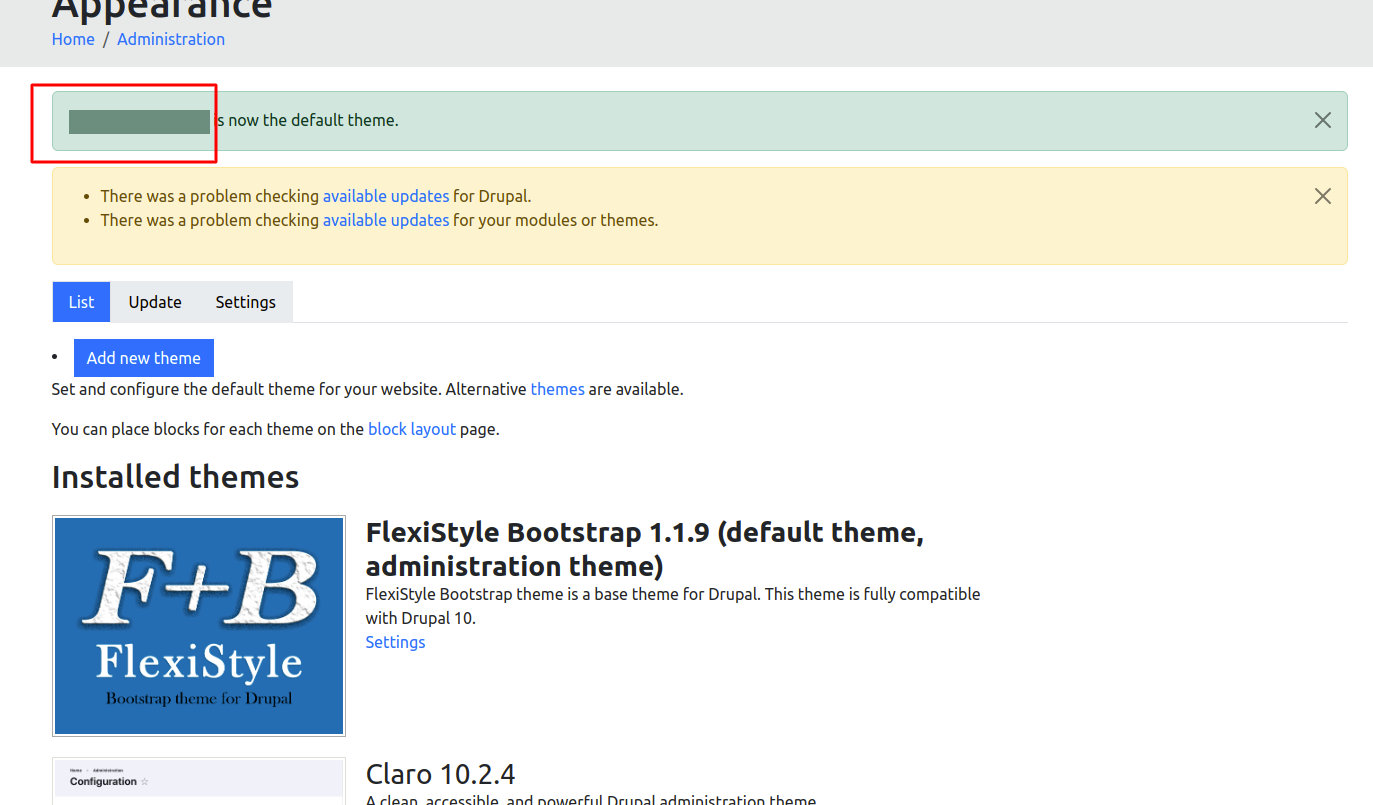The height and width of the screenshot is (805, 1373).
Task: Switch to the Update tab
Action: [x=155, y=302]
